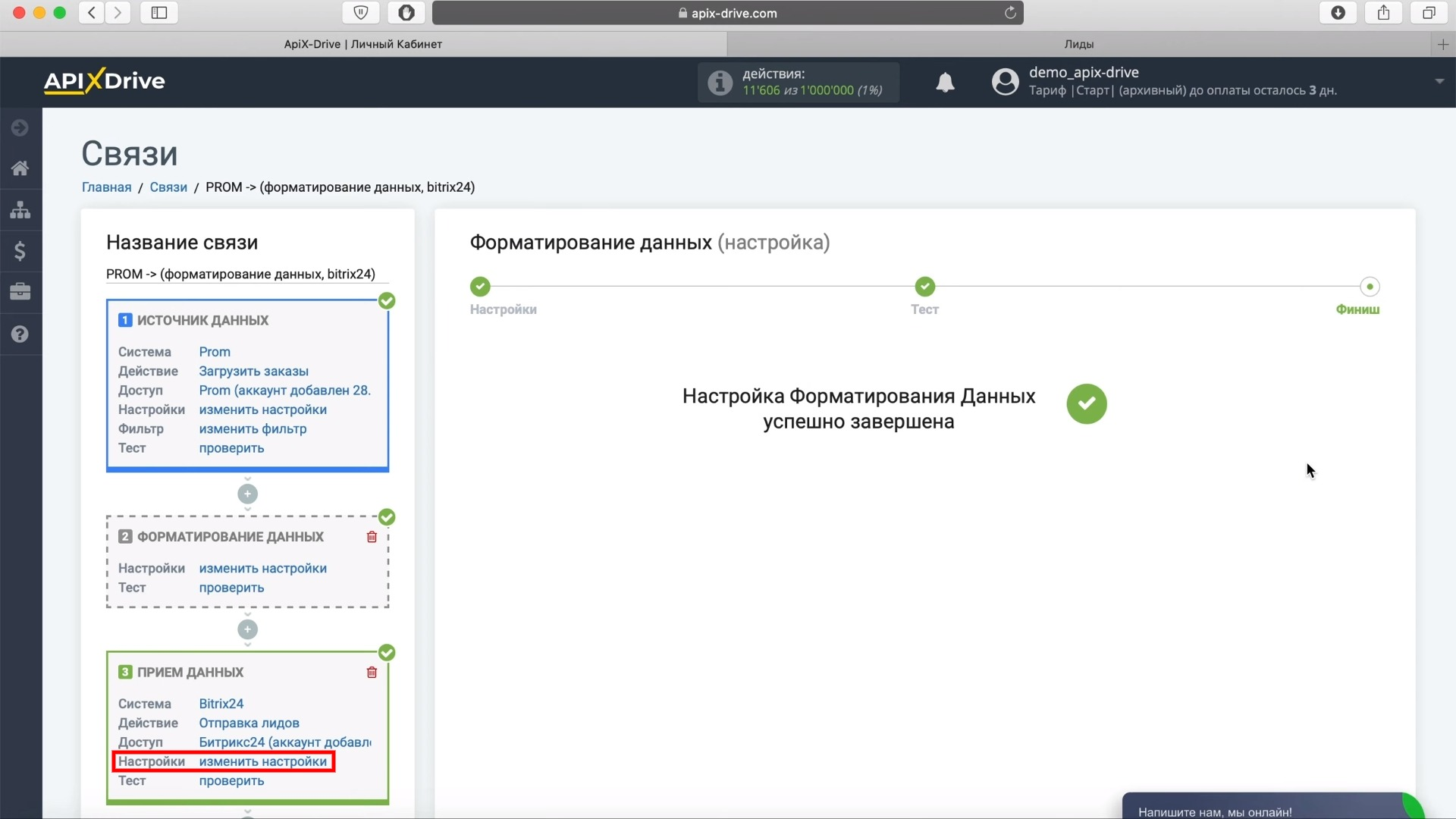1456x819 pixels.
Task: Add a block after Источник данных
Action: (247, 494)
